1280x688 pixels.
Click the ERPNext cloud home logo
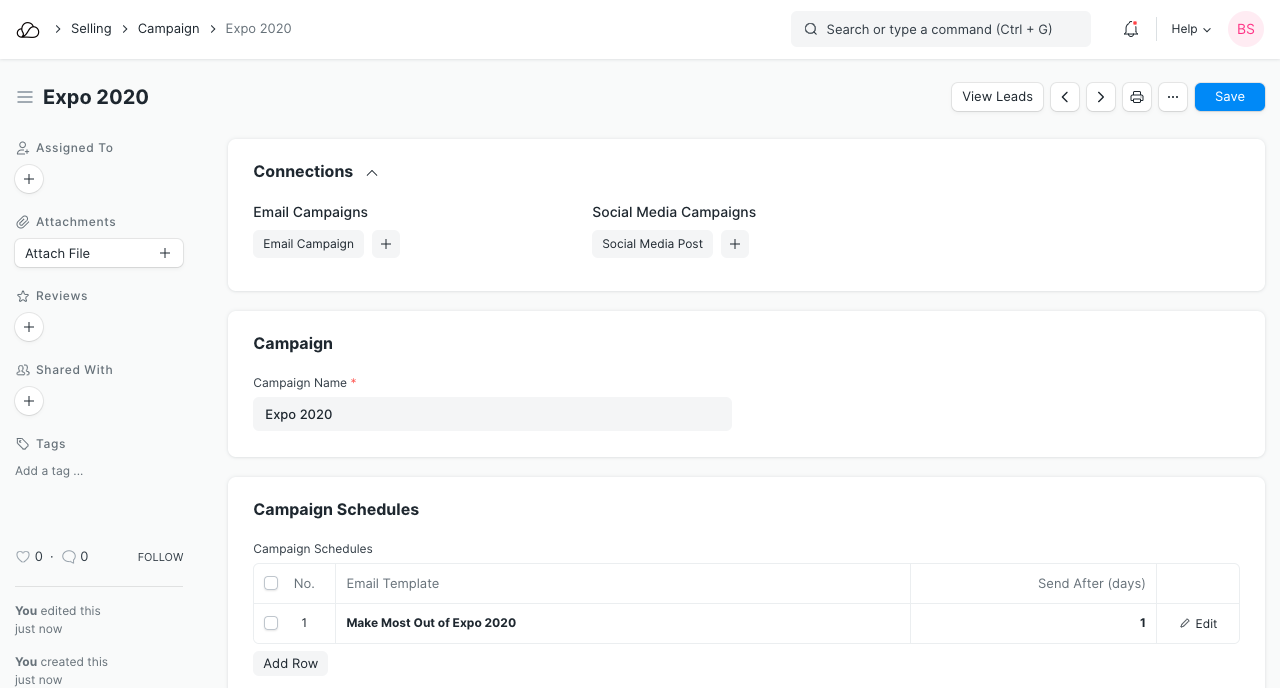coord(28,30)
